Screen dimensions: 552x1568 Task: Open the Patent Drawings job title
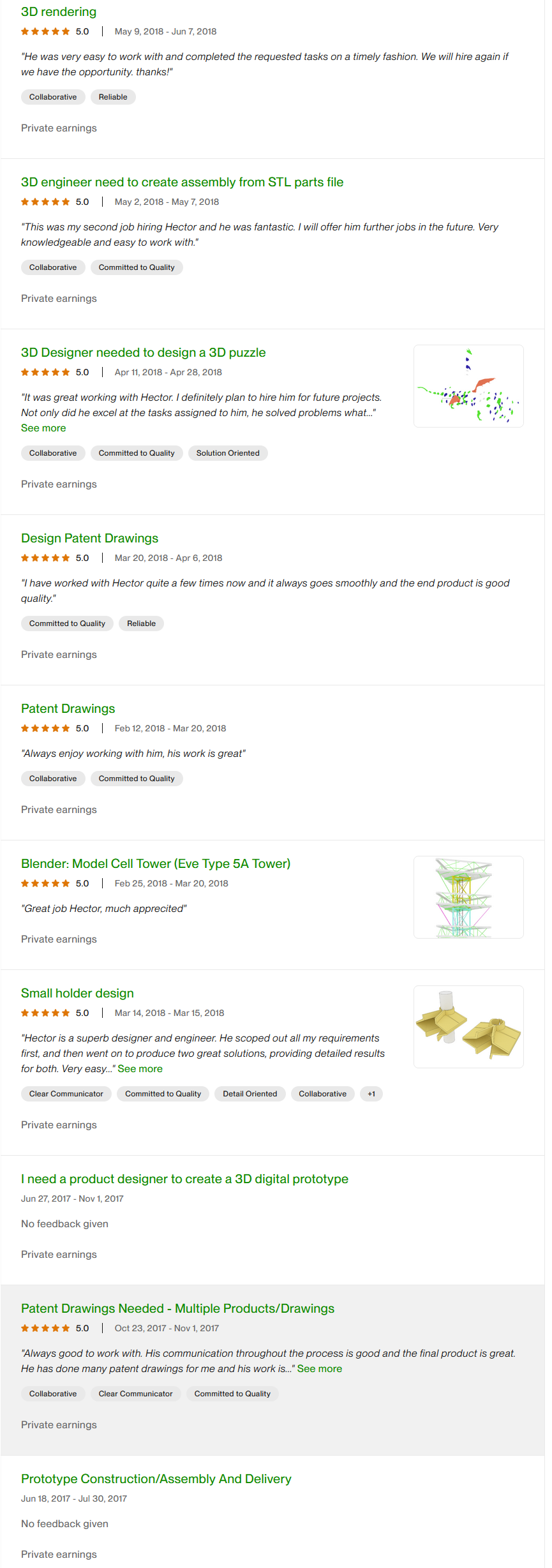(x=68, y=709)
